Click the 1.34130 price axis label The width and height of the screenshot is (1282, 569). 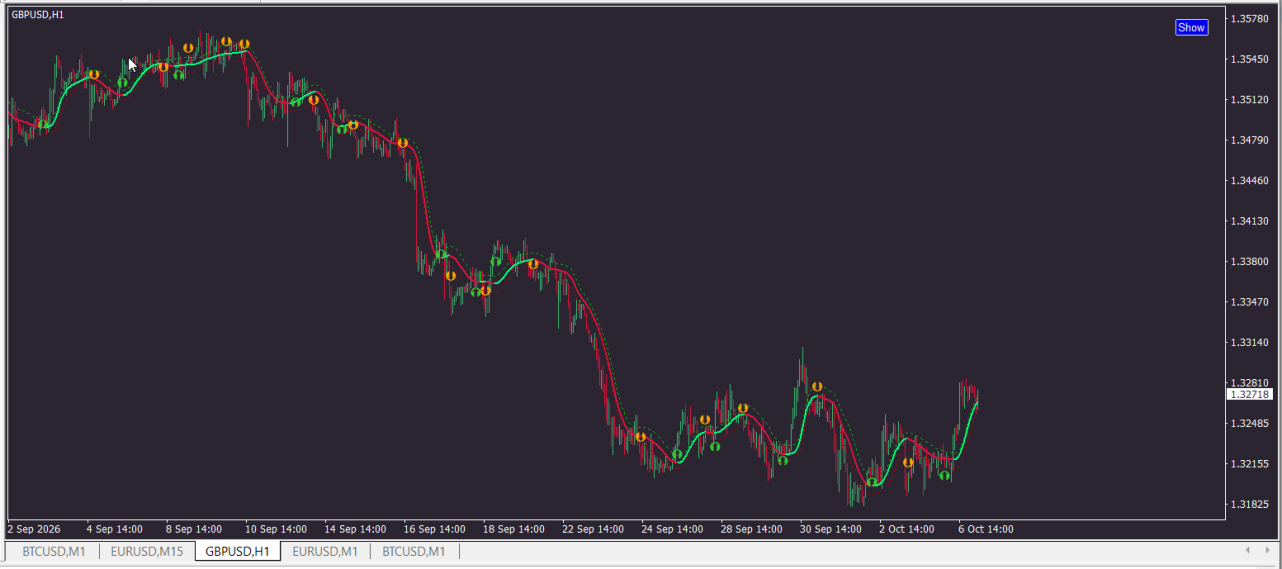(1250, 221)
